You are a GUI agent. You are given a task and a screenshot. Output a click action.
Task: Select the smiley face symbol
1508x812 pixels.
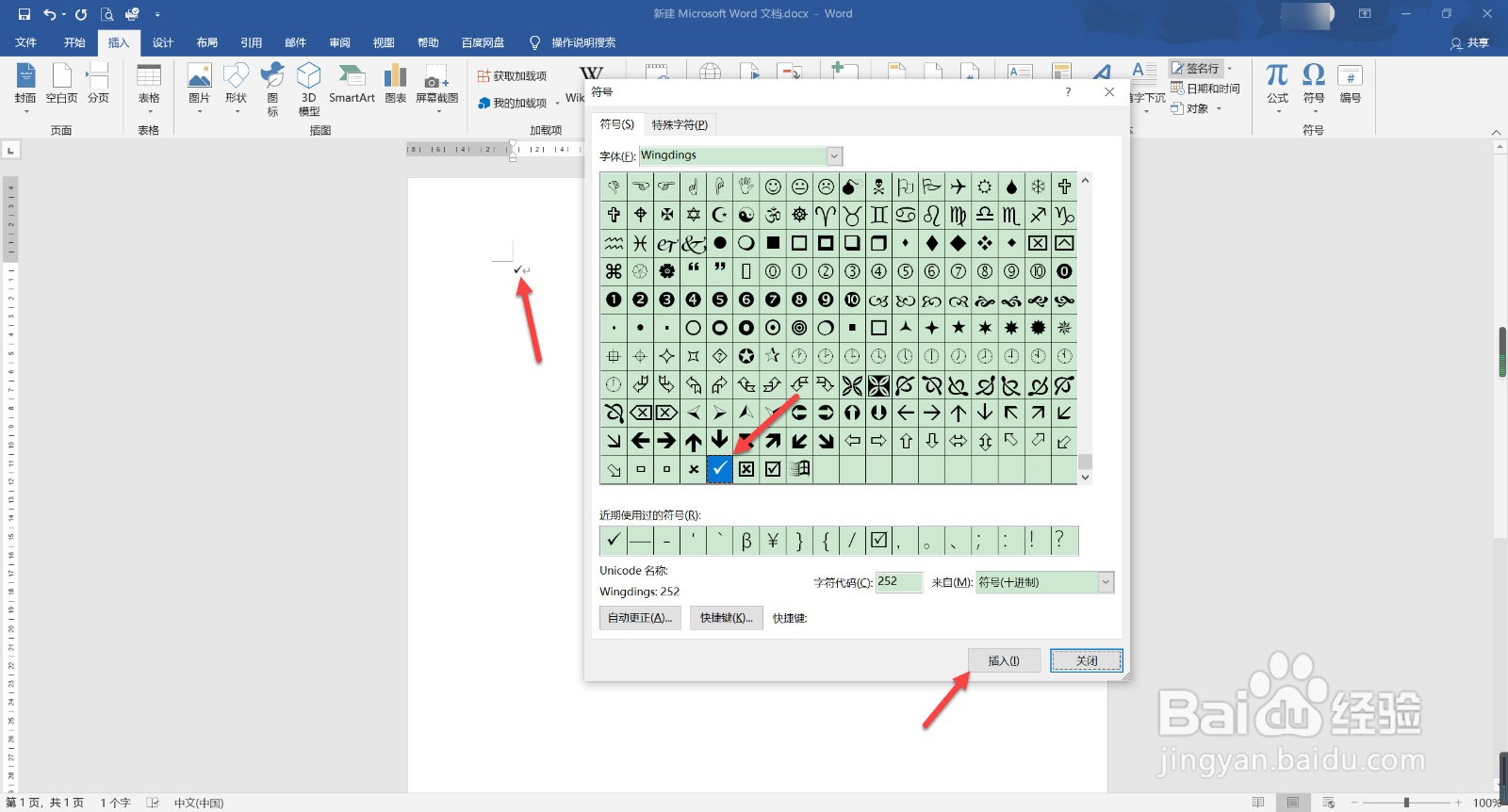coord(773,187)
